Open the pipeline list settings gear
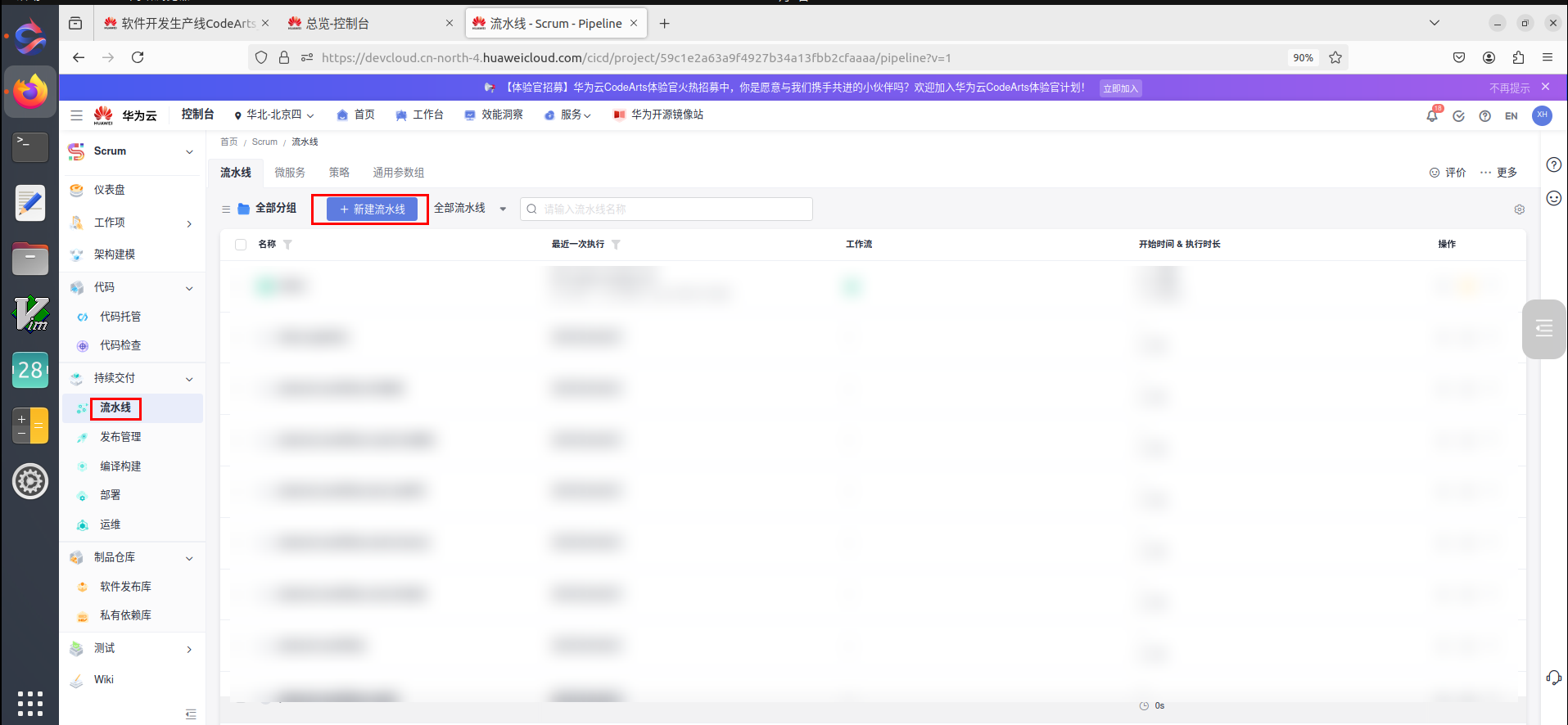 click(1520, 209)
